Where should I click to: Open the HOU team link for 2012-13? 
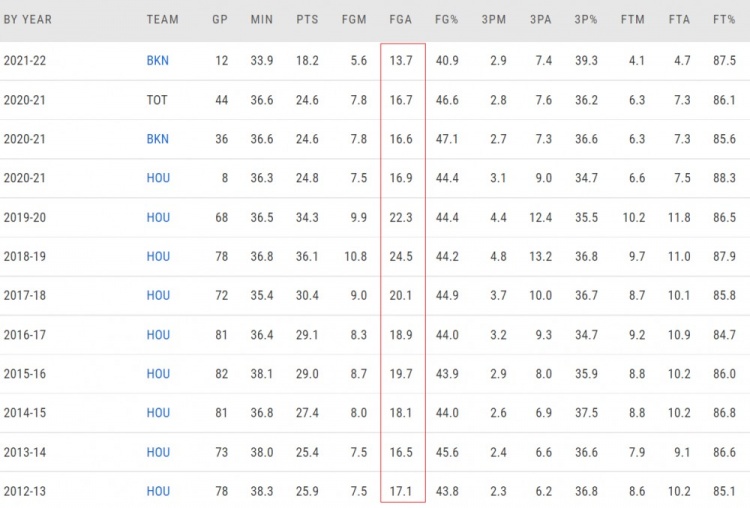[x=158, y=492]
